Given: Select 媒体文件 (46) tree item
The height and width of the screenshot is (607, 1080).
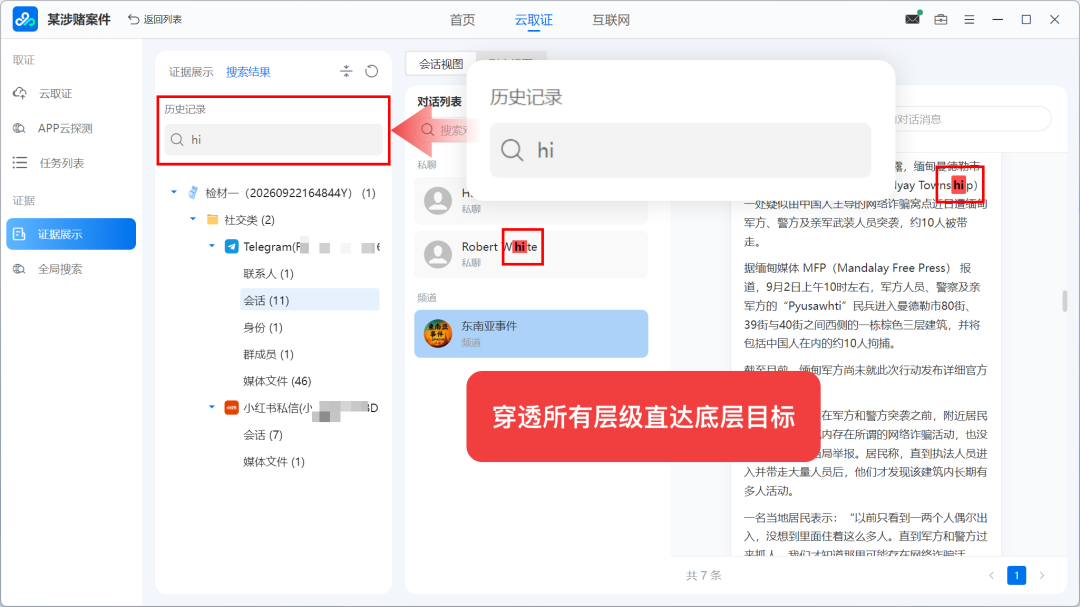Looking at the screenshot, I should (x=277, y=381).
